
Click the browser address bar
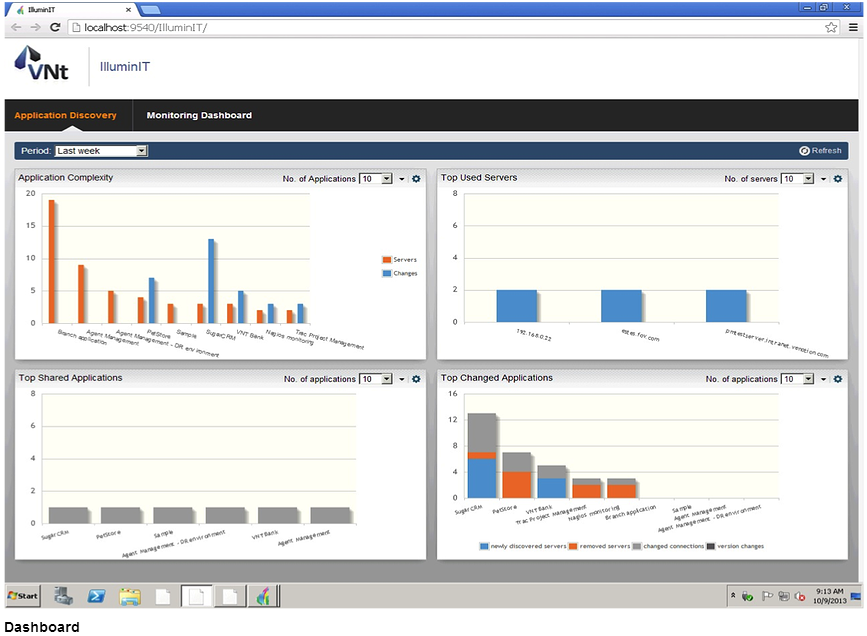pyautogui.click(x=440, y=27)
